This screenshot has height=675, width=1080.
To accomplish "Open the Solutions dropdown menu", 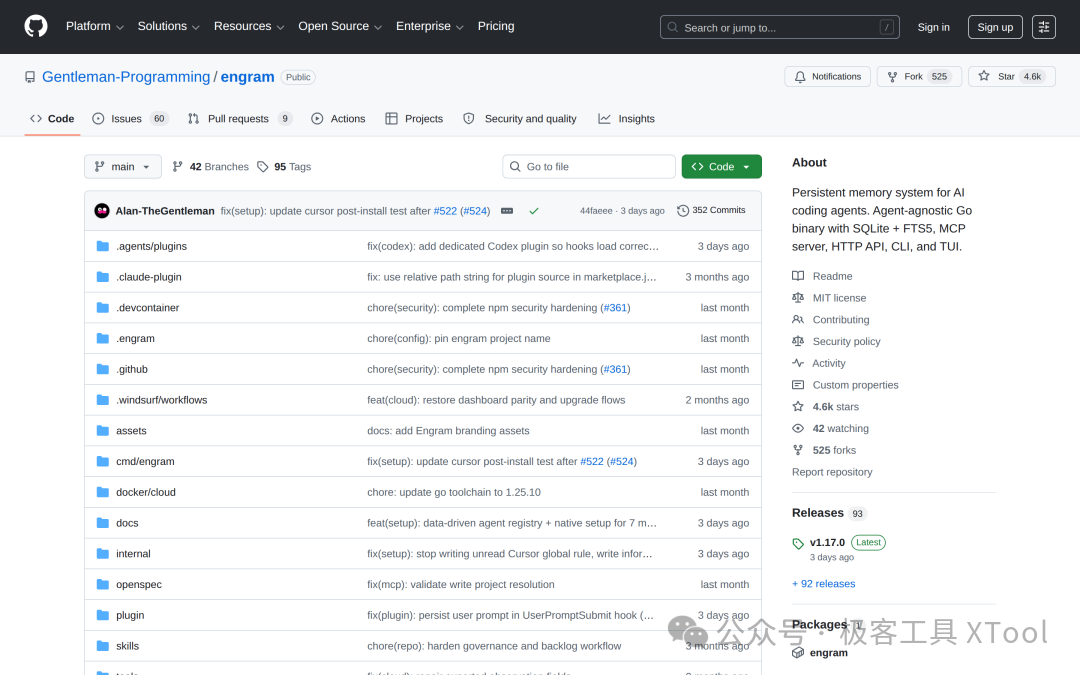I will [168, 26].
